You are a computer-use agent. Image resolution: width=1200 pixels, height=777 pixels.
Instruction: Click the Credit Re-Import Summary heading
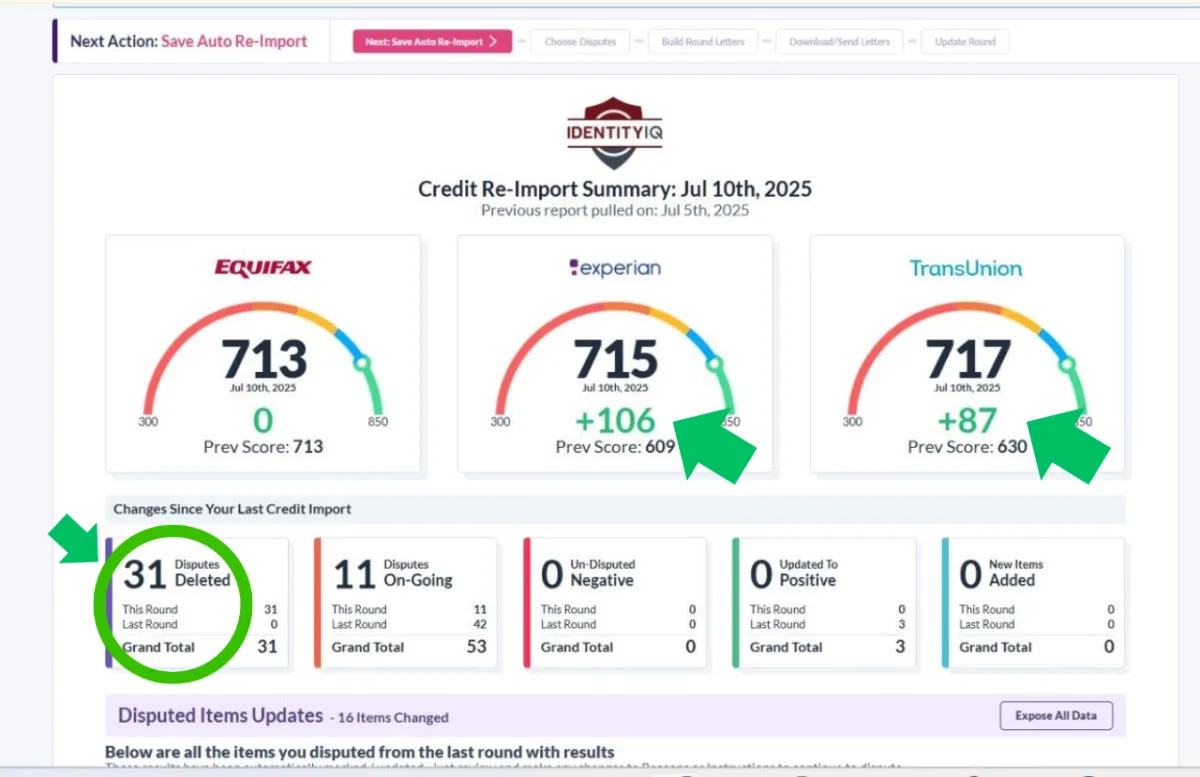click(x=615, y=189)
